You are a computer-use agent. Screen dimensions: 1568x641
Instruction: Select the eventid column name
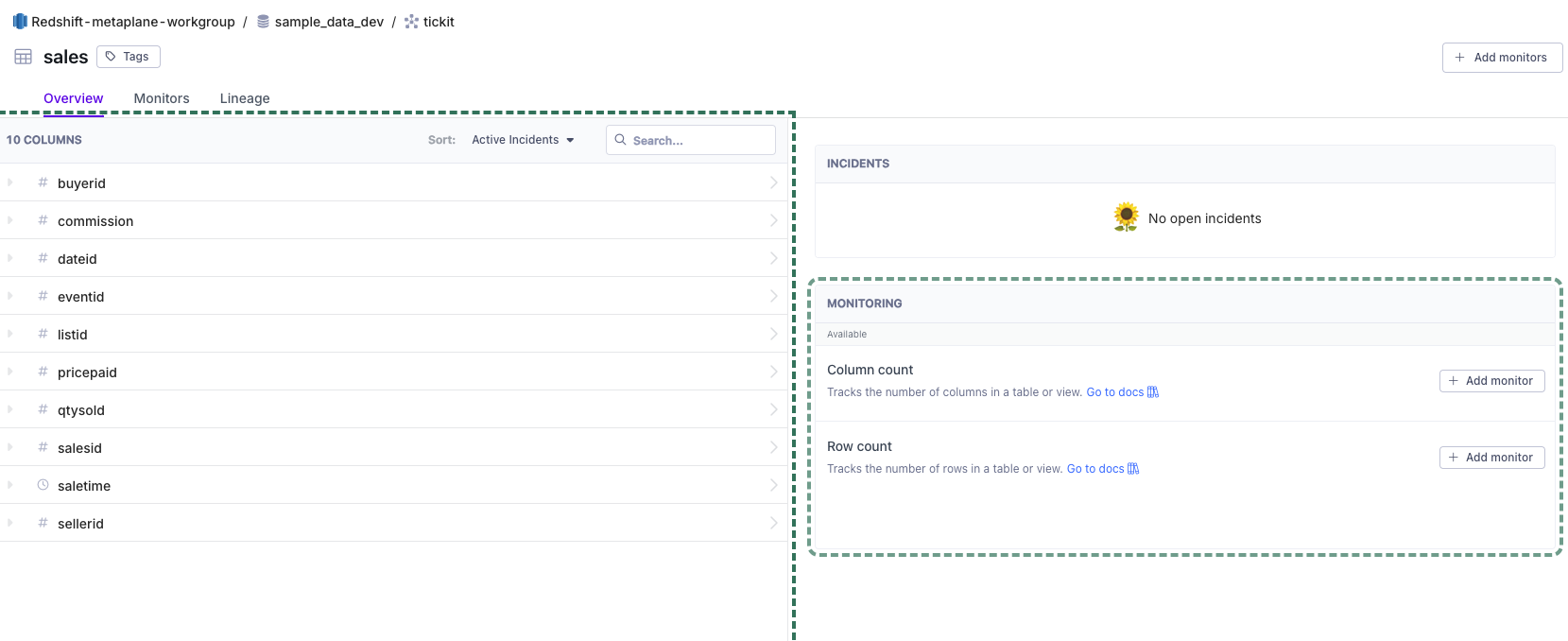point(80,297)
